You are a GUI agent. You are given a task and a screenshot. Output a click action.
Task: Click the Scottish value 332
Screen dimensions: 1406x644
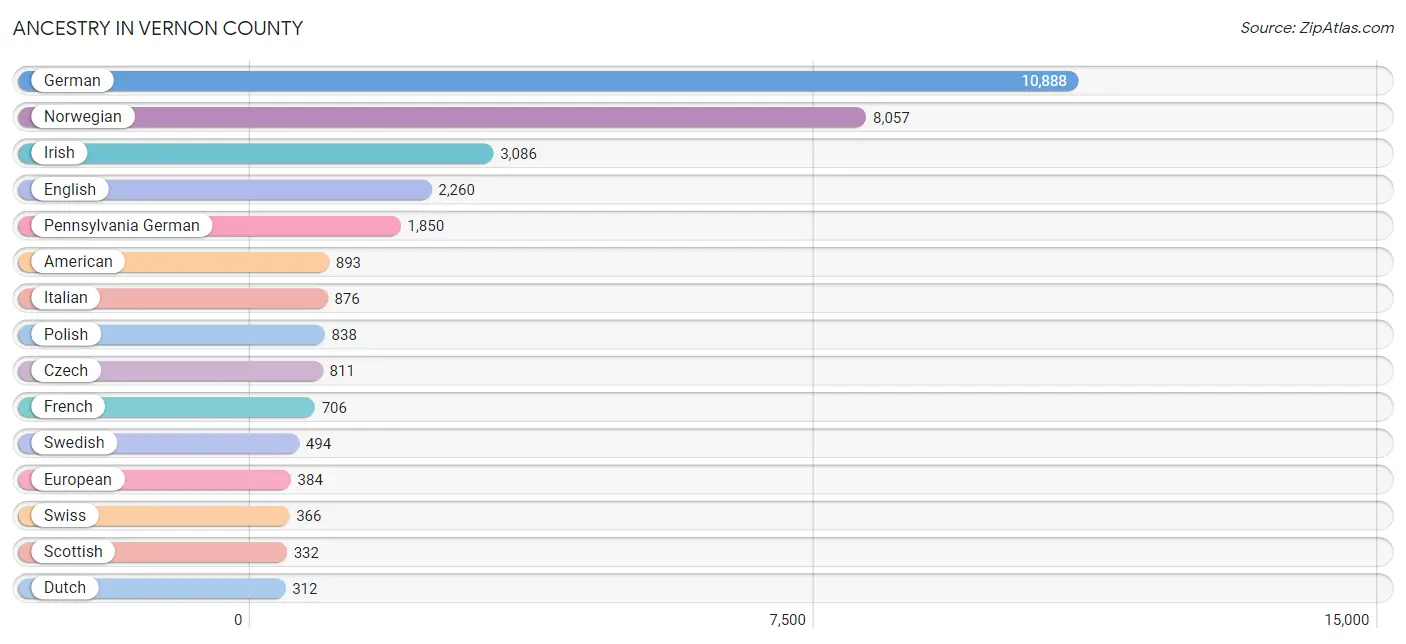[306, 552]
